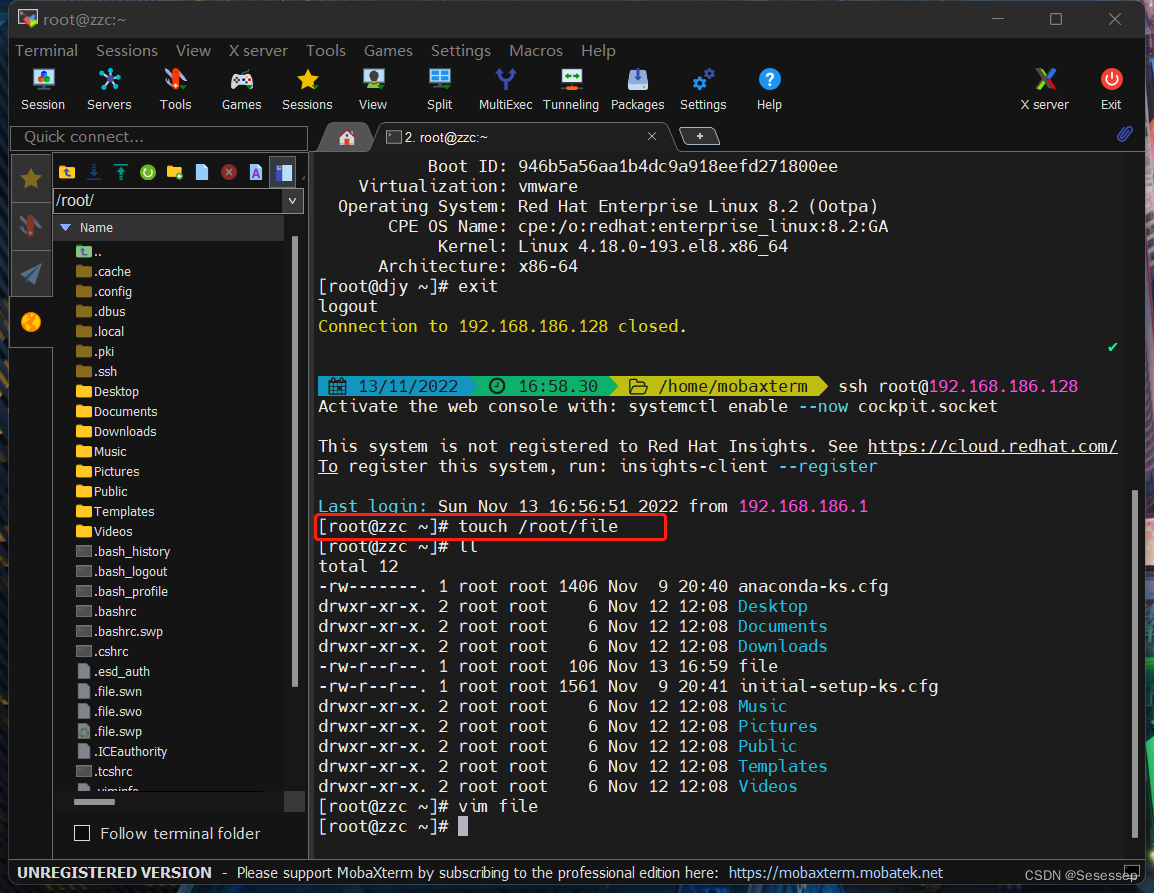Image resolution: width=1154 pixels, height=893 pixels.
Task: Close the root@zzc tab
Action: tap(651, 136)
